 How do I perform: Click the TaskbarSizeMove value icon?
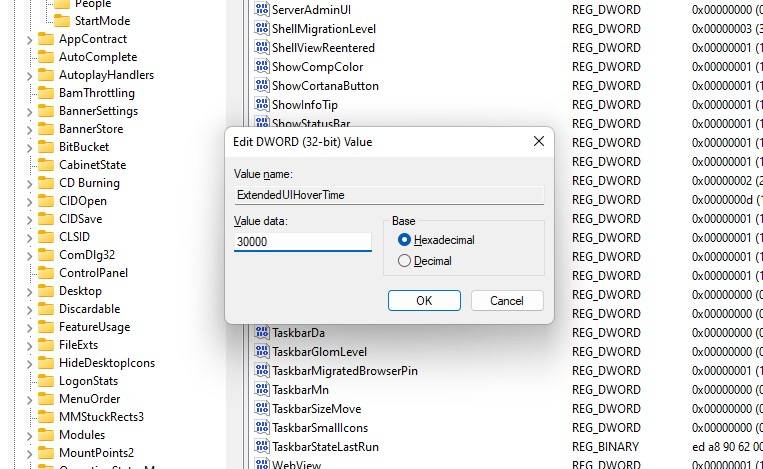(262, 408)
